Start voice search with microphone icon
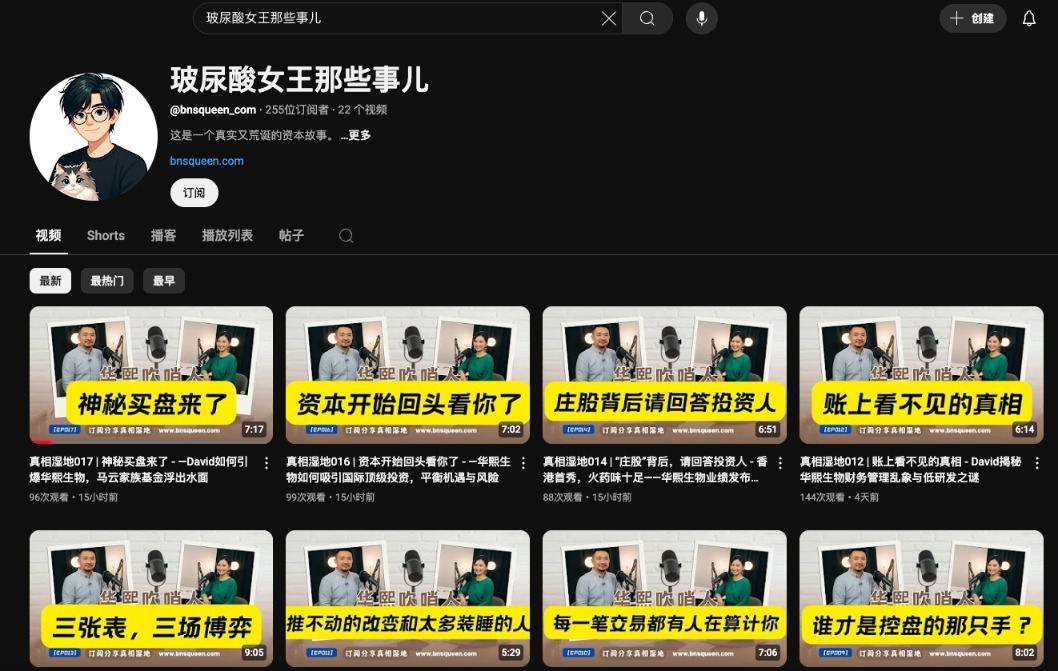This screenshot has width=1058, height=671. click(702, 18)
